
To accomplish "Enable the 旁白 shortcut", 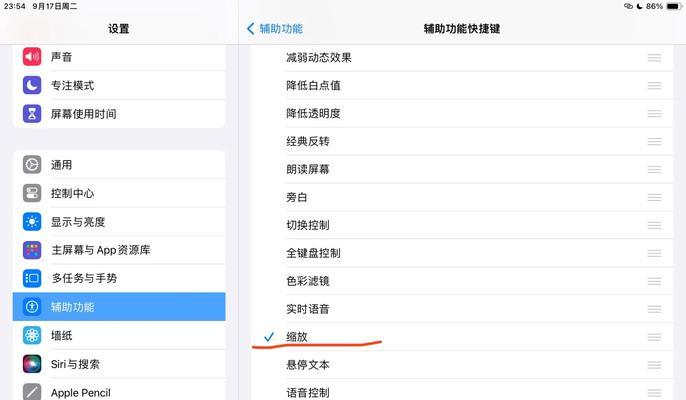I will tap(462, 197).
